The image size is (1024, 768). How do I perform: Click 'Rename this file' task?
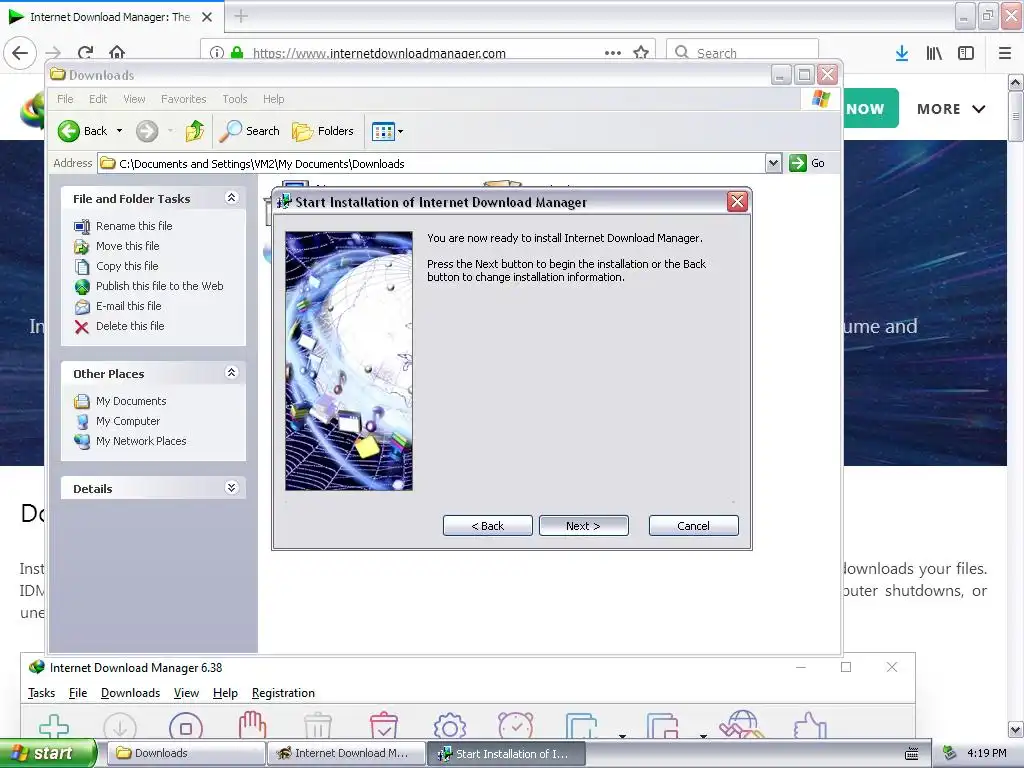click(134, 226)
